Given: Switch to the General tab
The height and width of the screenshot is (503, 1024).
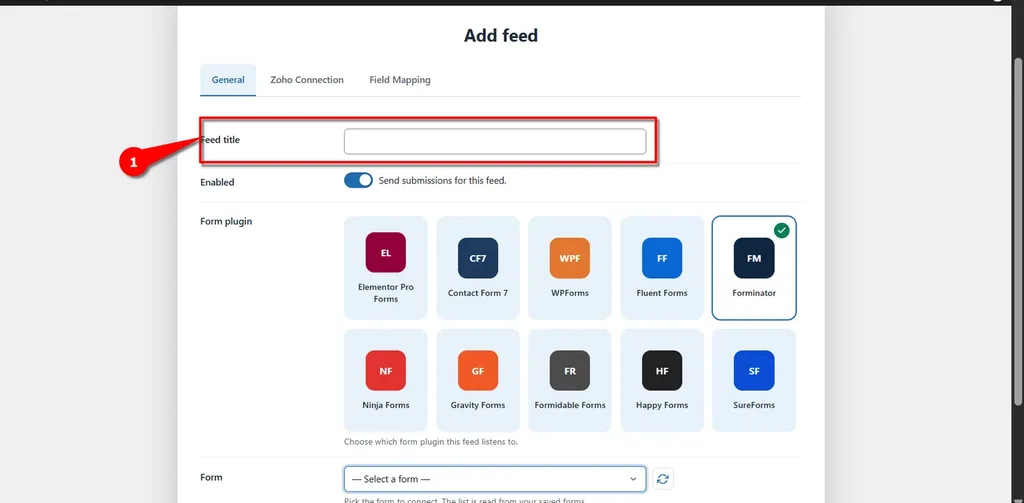Looking at the screenshot, I should 228,80.
